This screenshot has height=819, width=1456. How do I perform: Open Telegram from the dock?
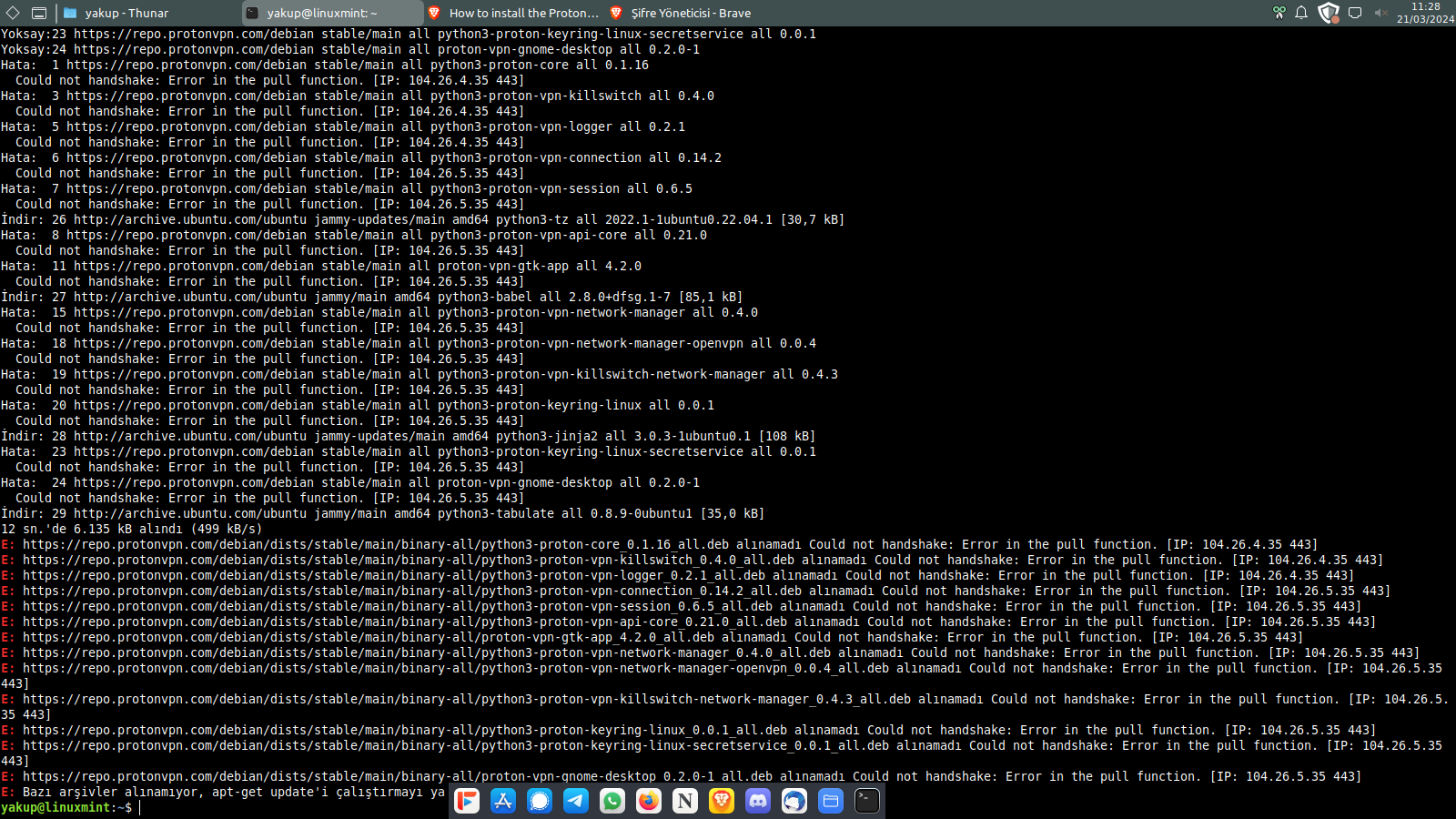click(x=576, y=801)
